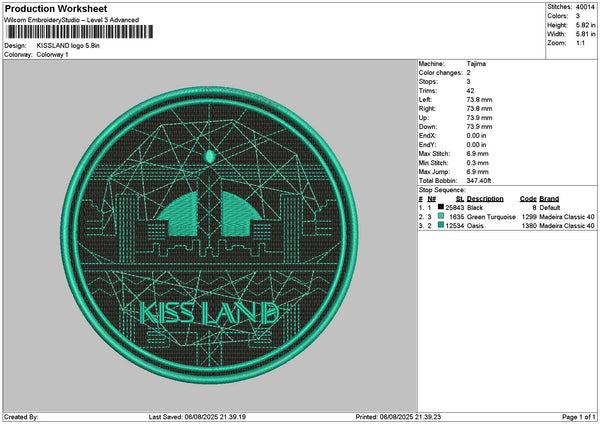
Task: Click the EndX value '0.00 in'
Action: point(476,135)
